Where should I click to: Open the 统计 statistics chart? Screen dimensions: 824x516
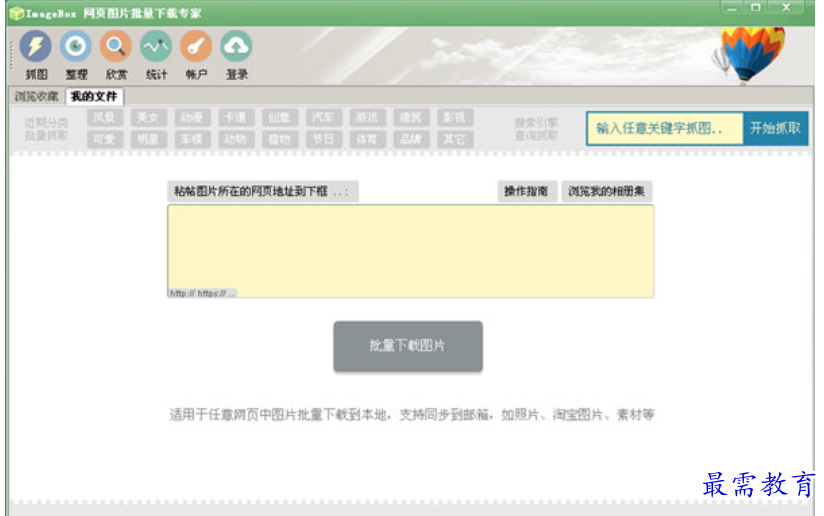click(156, 55)
